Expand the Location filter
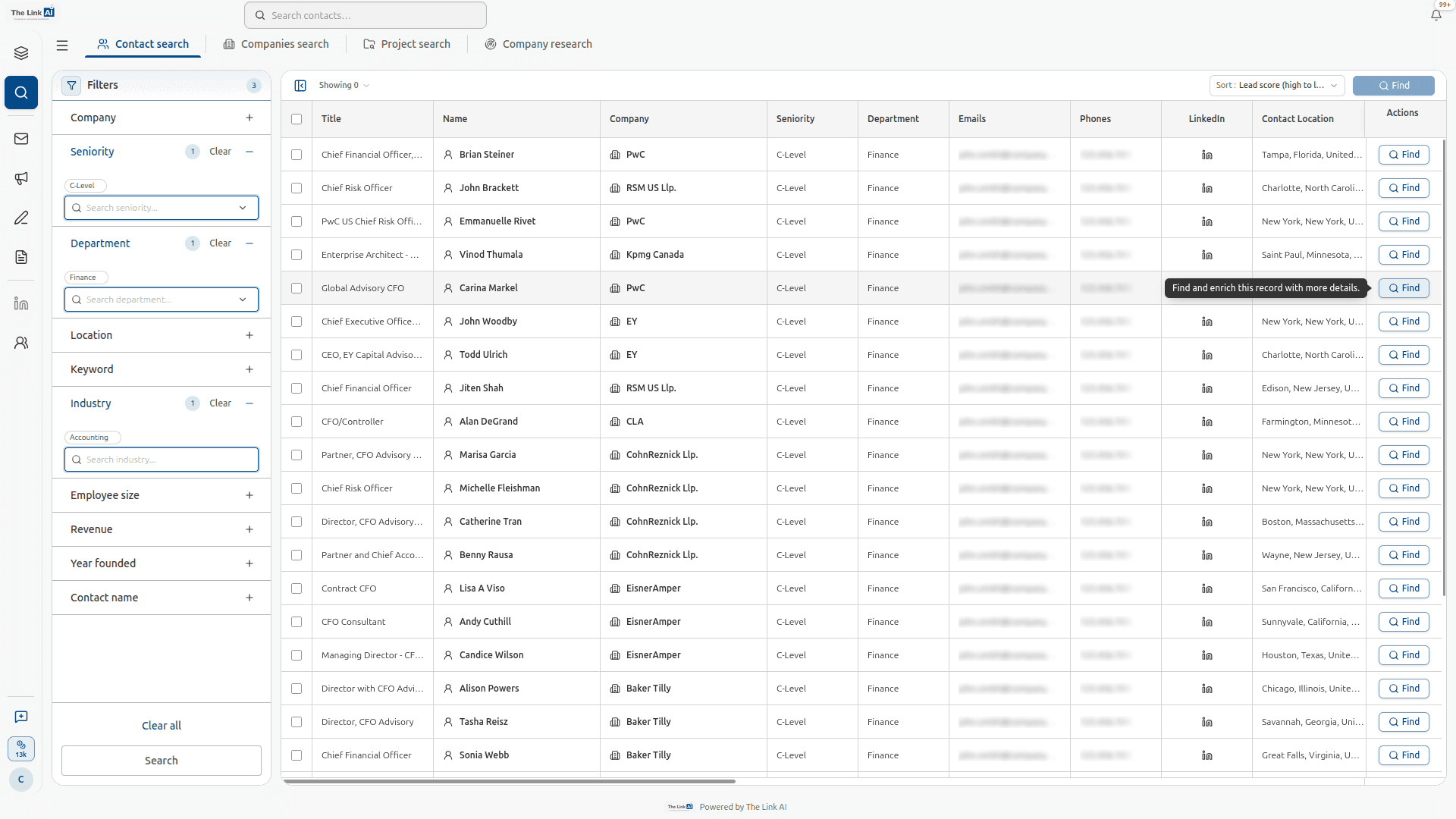The width and height of the screenshot is (1456, 819). pyautogui.click(x=249, y=335)
